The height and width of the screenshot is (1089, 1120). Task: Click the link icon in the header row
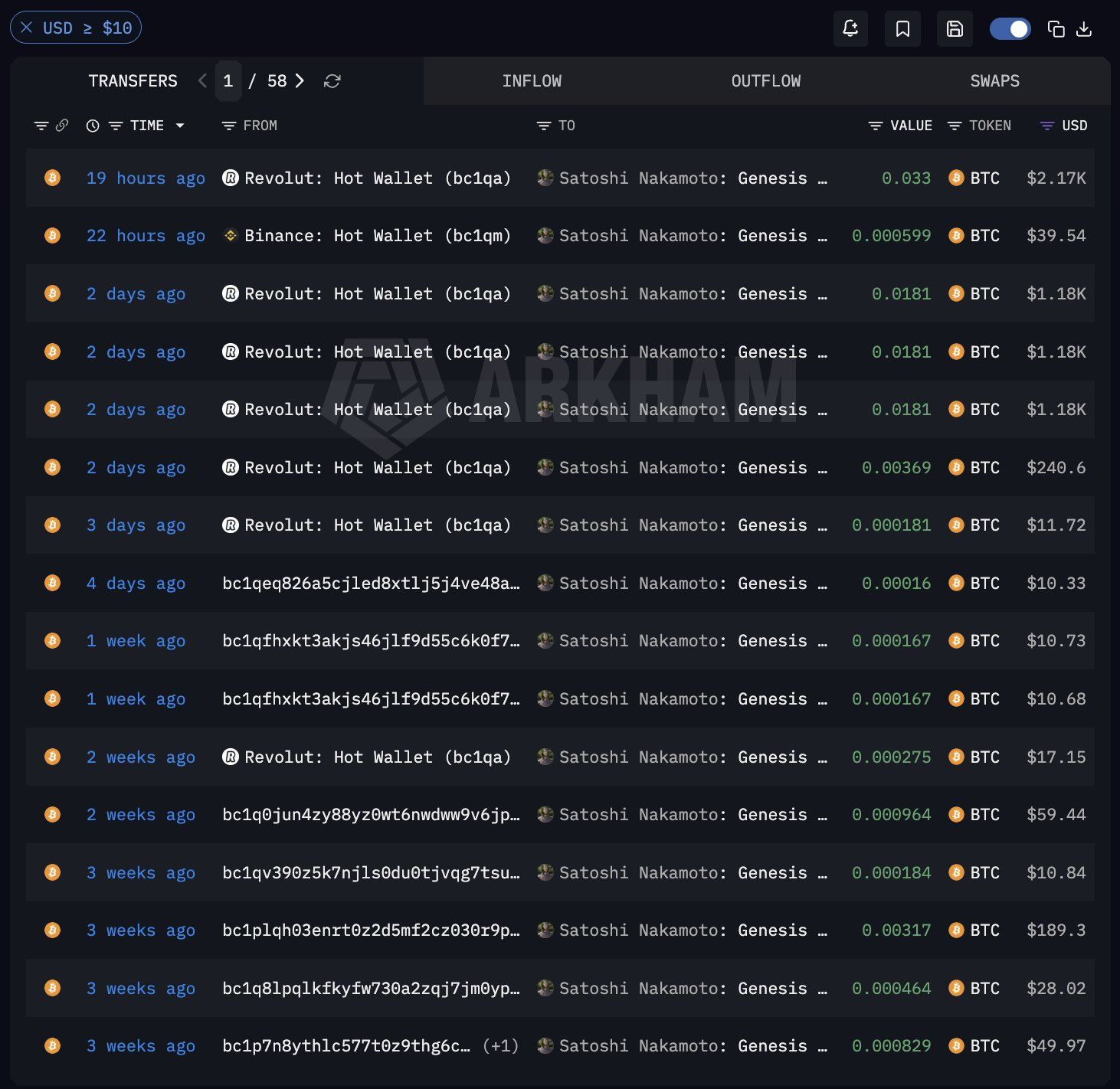point(62,125)
